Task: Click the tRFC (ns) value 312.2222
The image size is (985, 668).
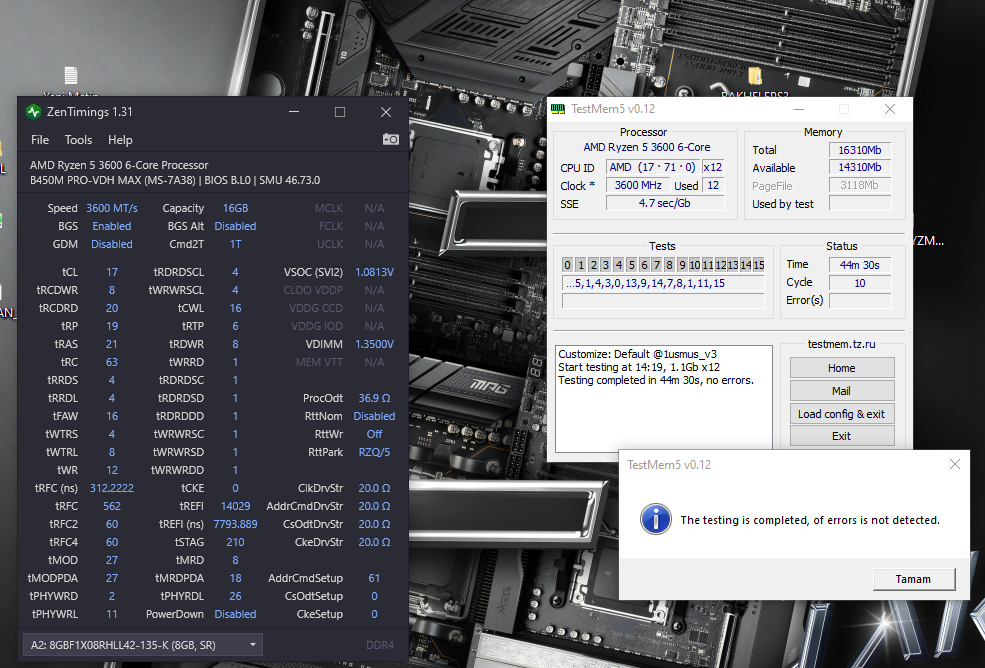Action: click(x=112, y=488)
